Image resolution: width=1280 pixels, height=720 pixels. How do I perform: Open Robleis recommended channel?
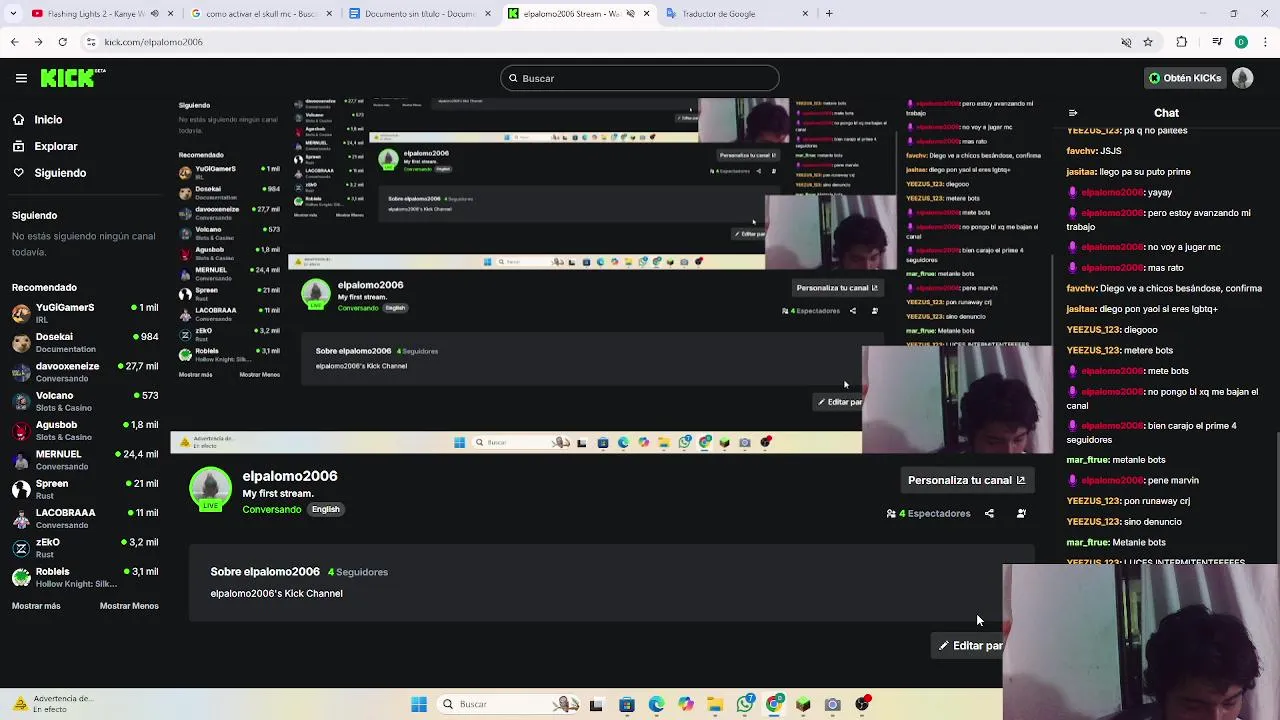pos(85,577)
